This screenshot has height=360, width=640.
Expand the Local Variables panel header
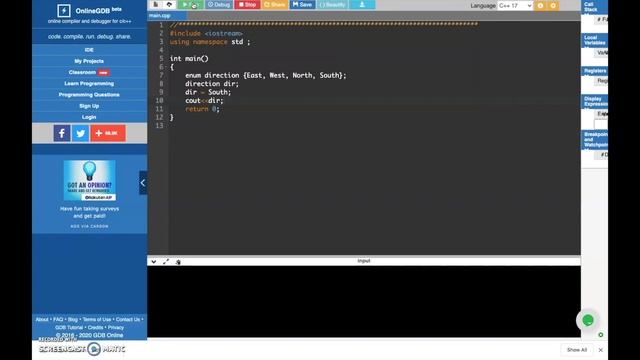(x=595, y=40)
